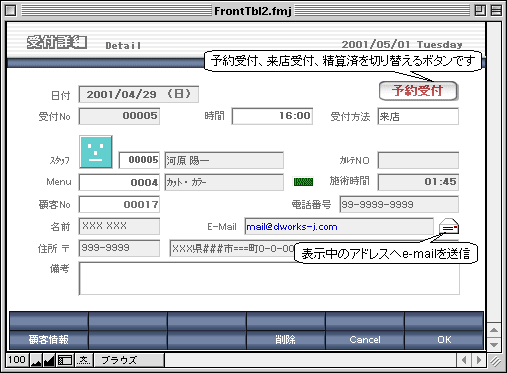507x373 pixels.
Task: Click the 備考 remarks text area
Action: 269,279
